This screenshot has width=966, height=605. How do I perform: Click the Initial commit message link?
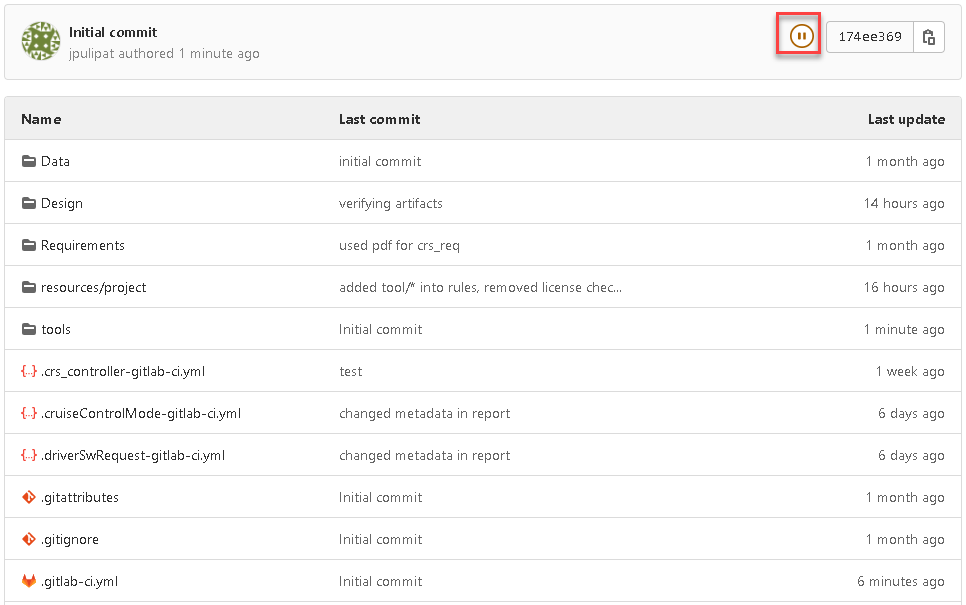point(113,31)
